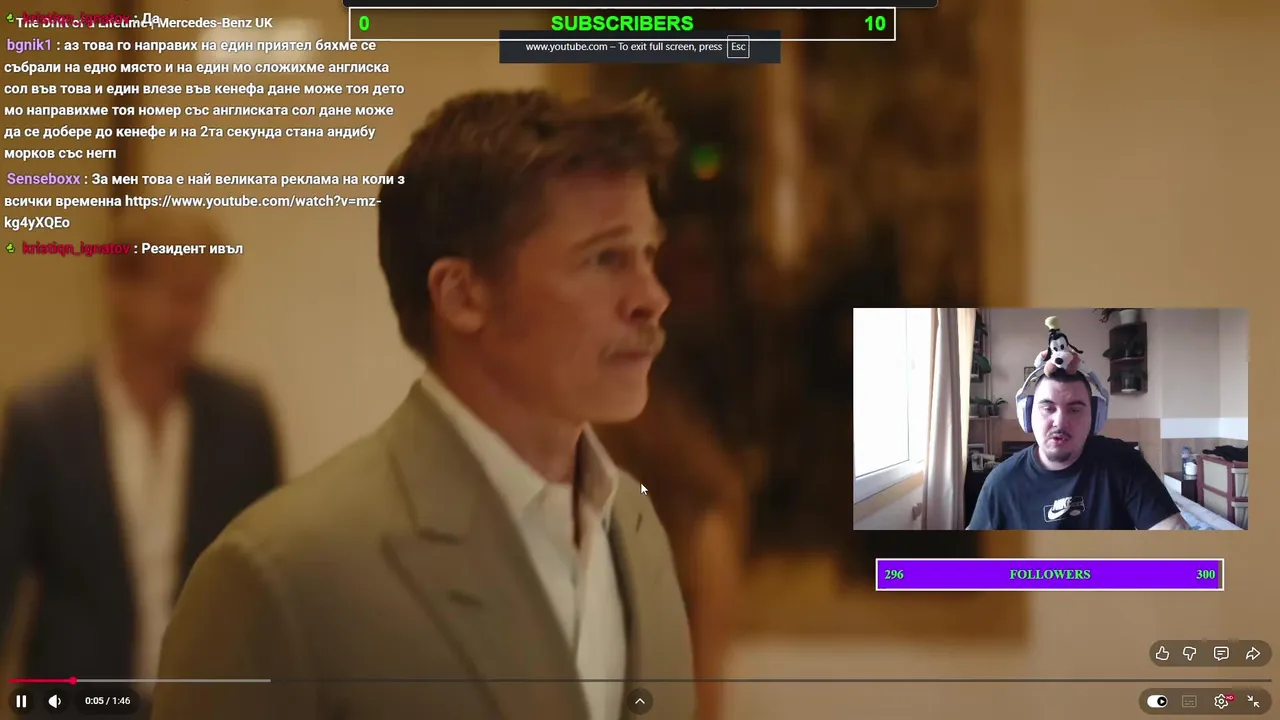The width and height of the screenshot is (1280, 720).
Task: Seek using the red progress bar scrubber
Action: [72, 681]
